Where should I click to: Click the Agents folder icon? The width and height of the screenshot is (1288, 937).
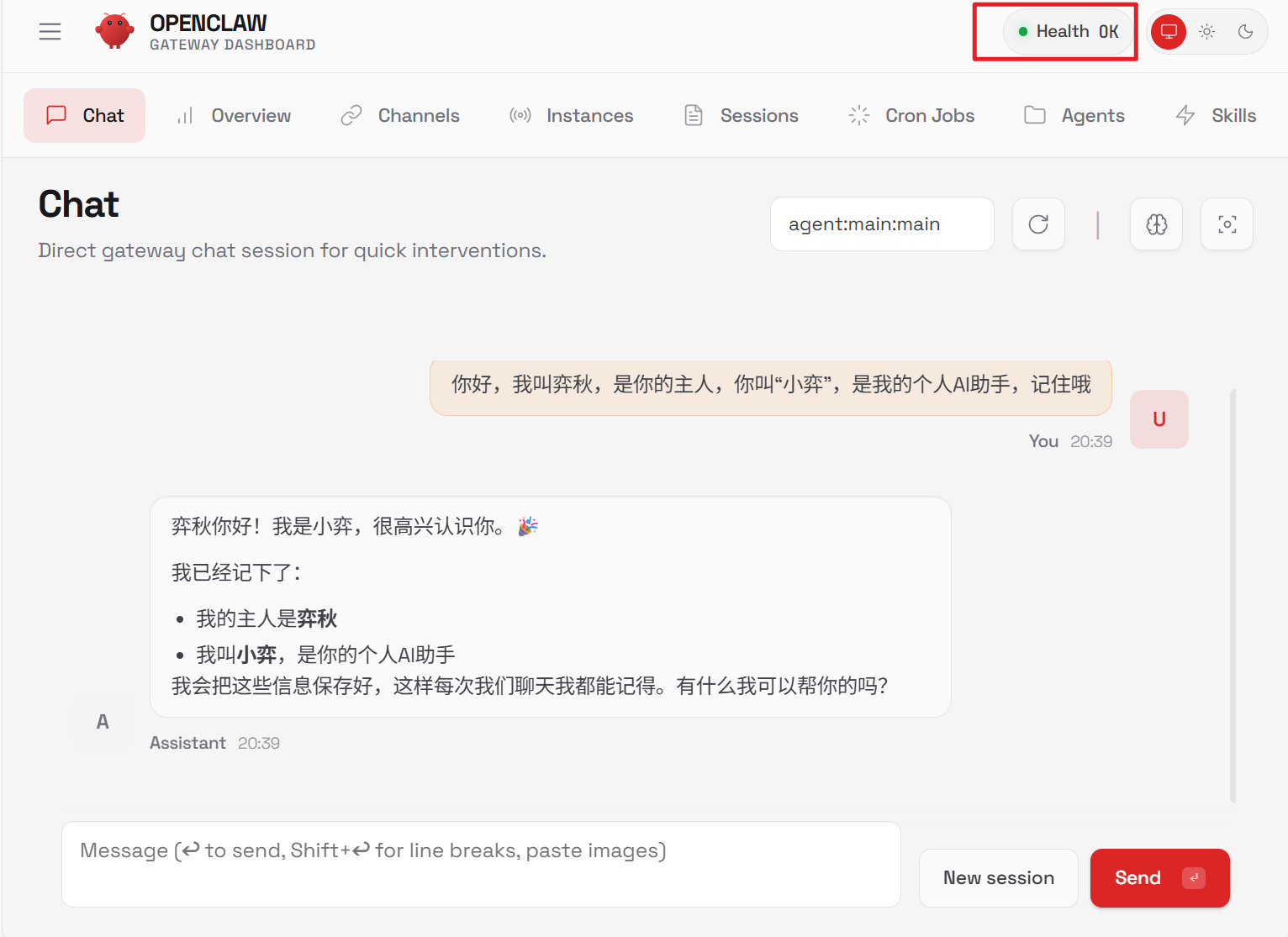coord(1034,115)
